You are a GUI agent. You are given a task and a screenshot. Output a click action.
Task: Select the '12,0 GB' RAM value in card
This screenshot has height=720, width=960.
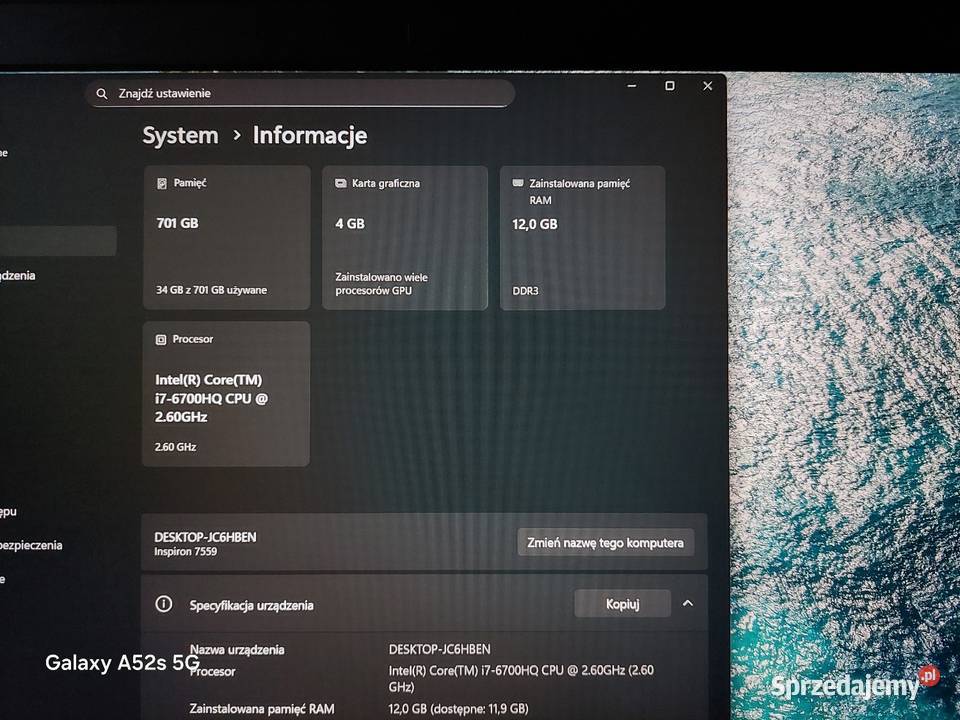pyautogui.click(x=534, y=225)
